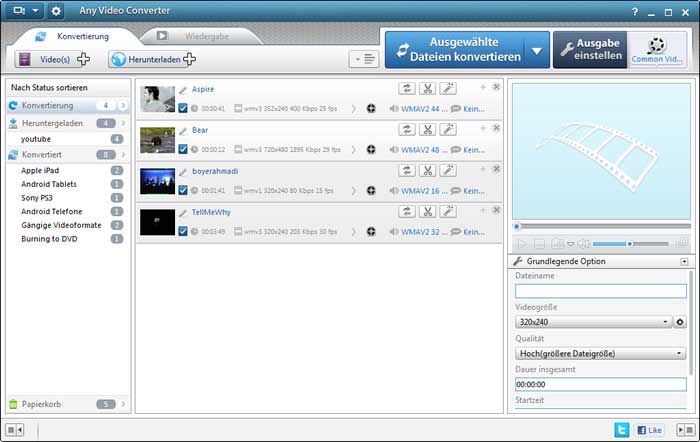700x442 pixels.
Task: Open the list view options dropdown
Action: pyautogui.click(x=364, y=59)
